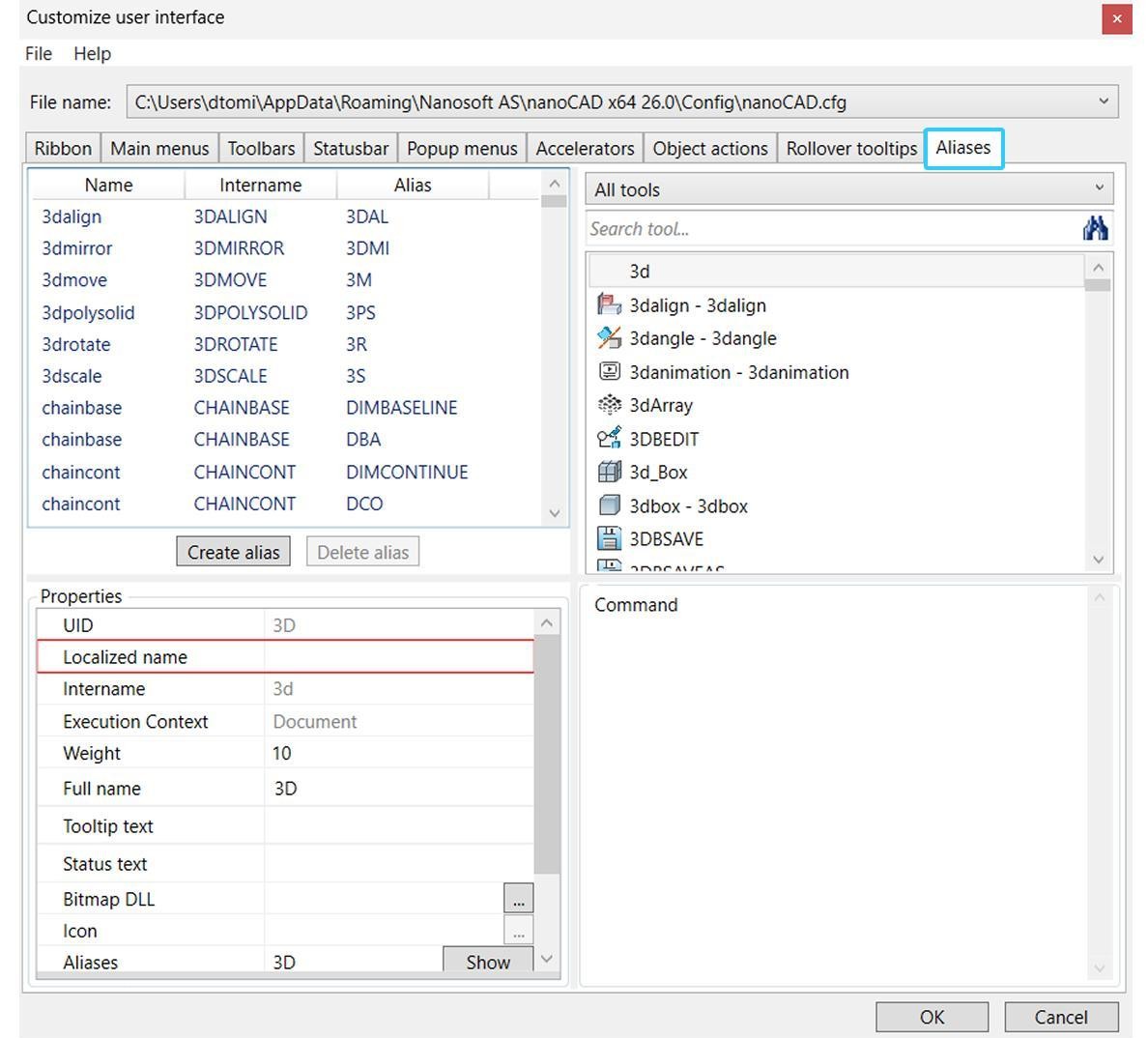Screen dimensions: 1148x1038
Task: Select the 3d_Box tool icon
Action: (609, 472)
